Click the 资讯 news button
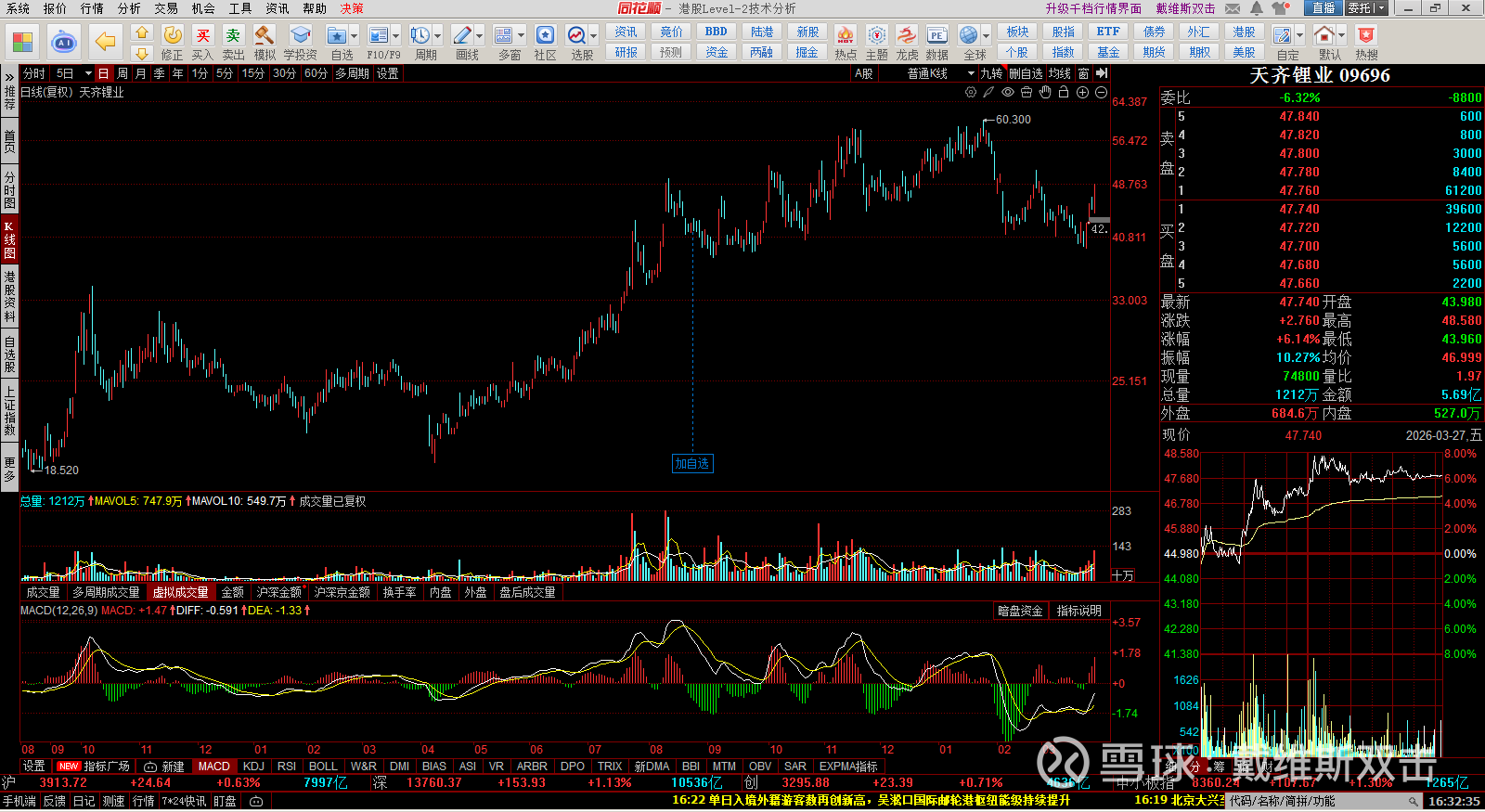 point(626,32)
